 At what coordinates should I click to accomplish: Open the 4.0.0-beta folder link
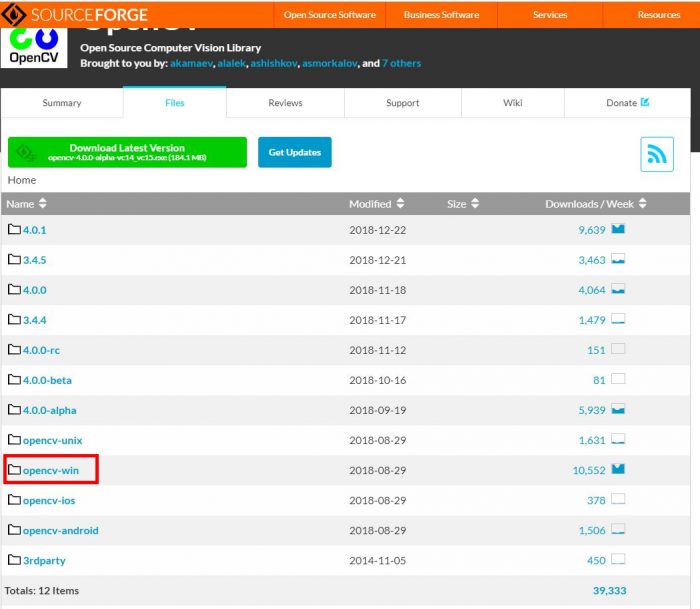[x=47, y=380]
